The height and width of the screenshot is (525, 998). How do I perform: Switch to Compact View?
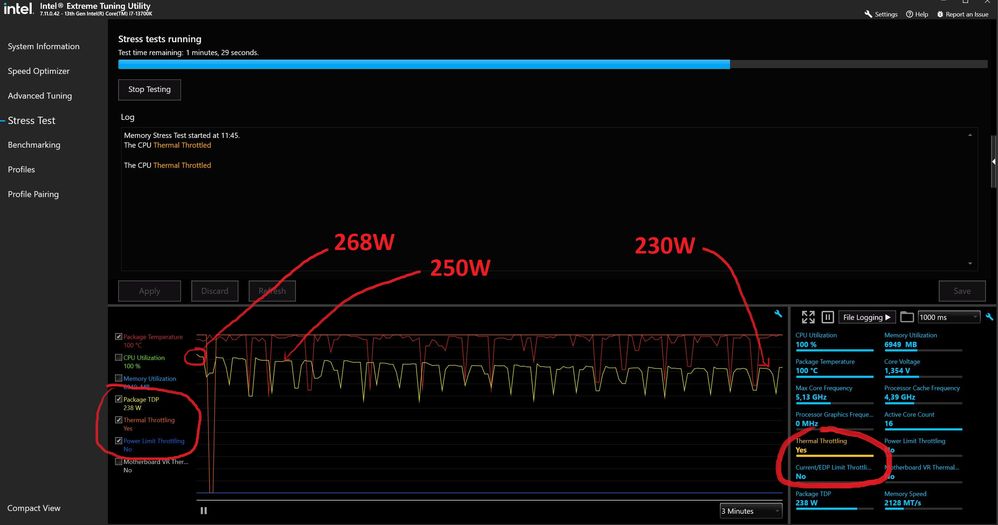point(34,508)
